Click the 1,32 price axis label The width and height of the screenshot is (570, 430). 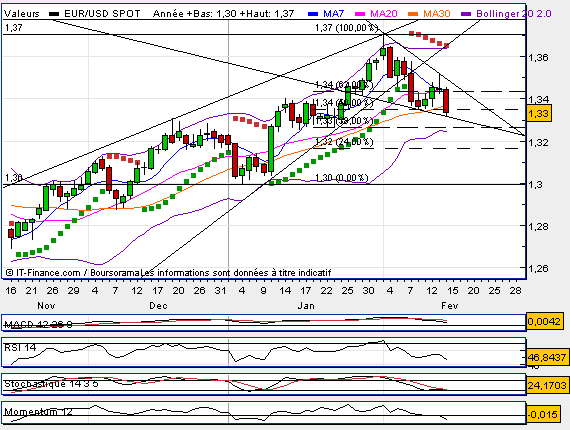[x=538, y=142]
